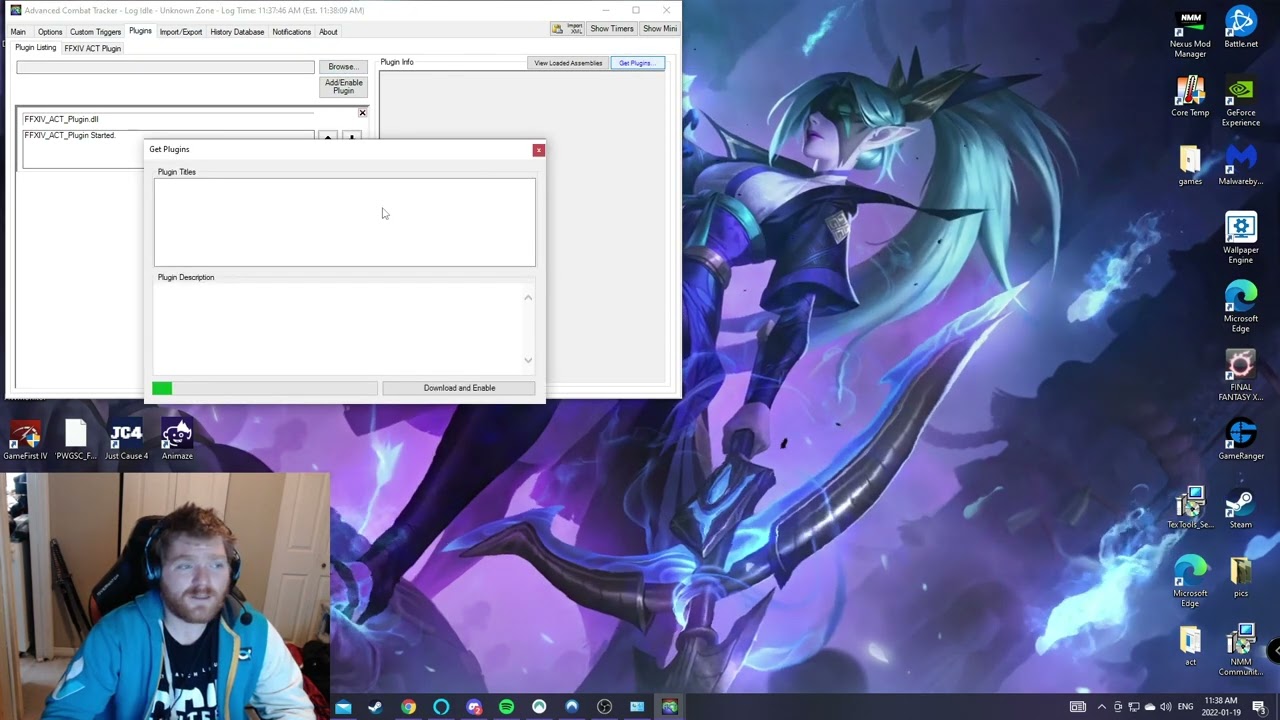Open the History Database tab

(x=237, y=32)
